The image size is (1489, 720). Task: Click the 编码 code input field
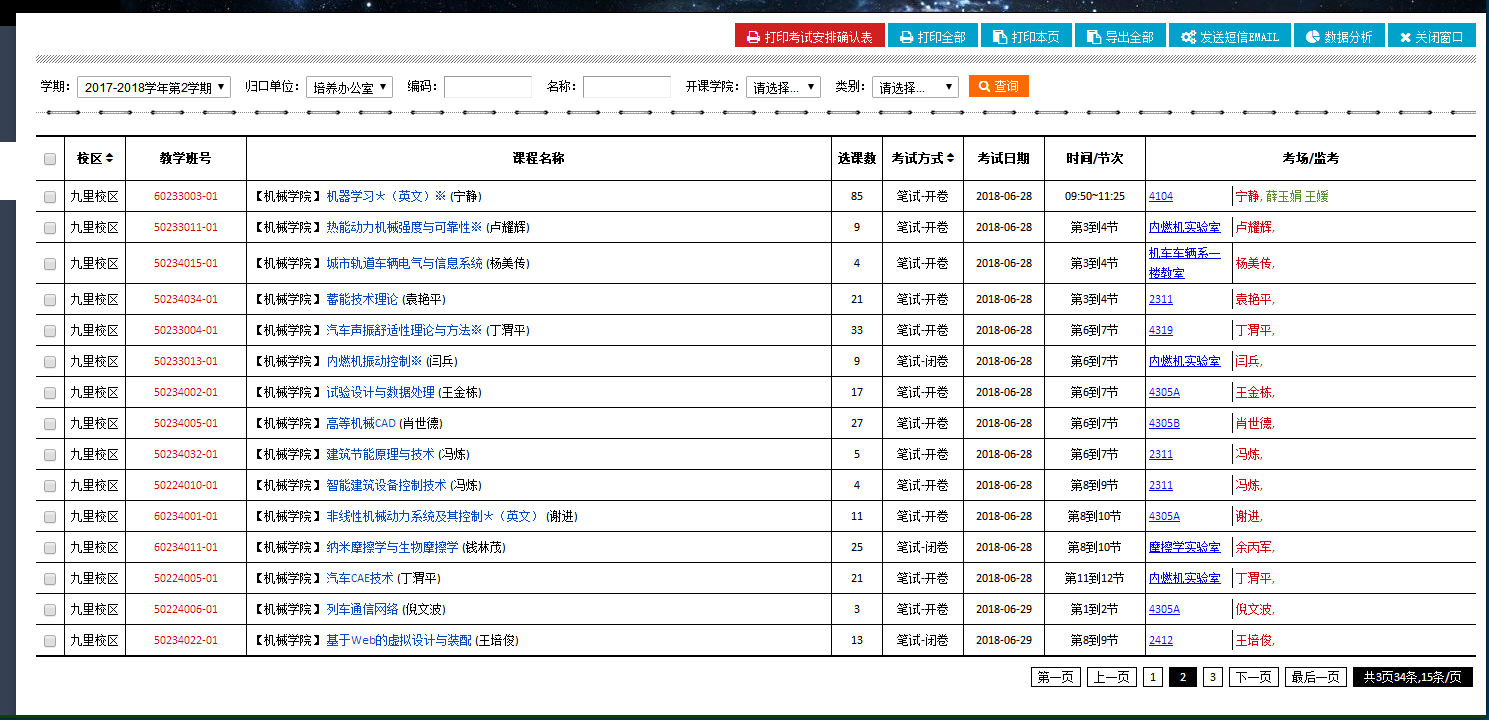tap(487, 88)
